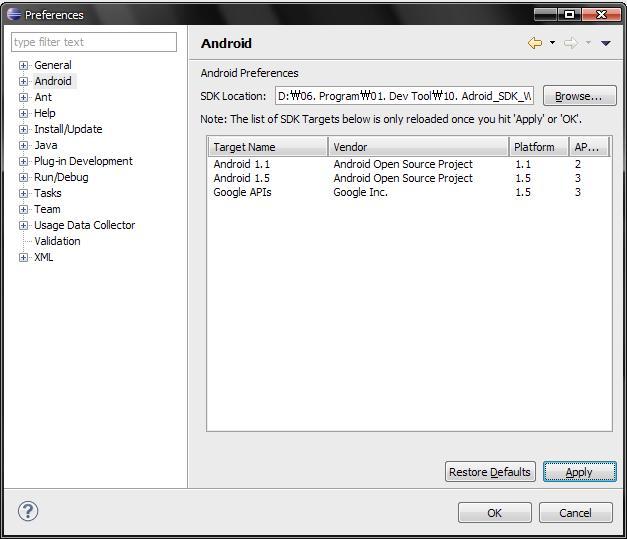The image size is (627, 539).
Task: Select Validation preferences category
Action: (57, 241)
